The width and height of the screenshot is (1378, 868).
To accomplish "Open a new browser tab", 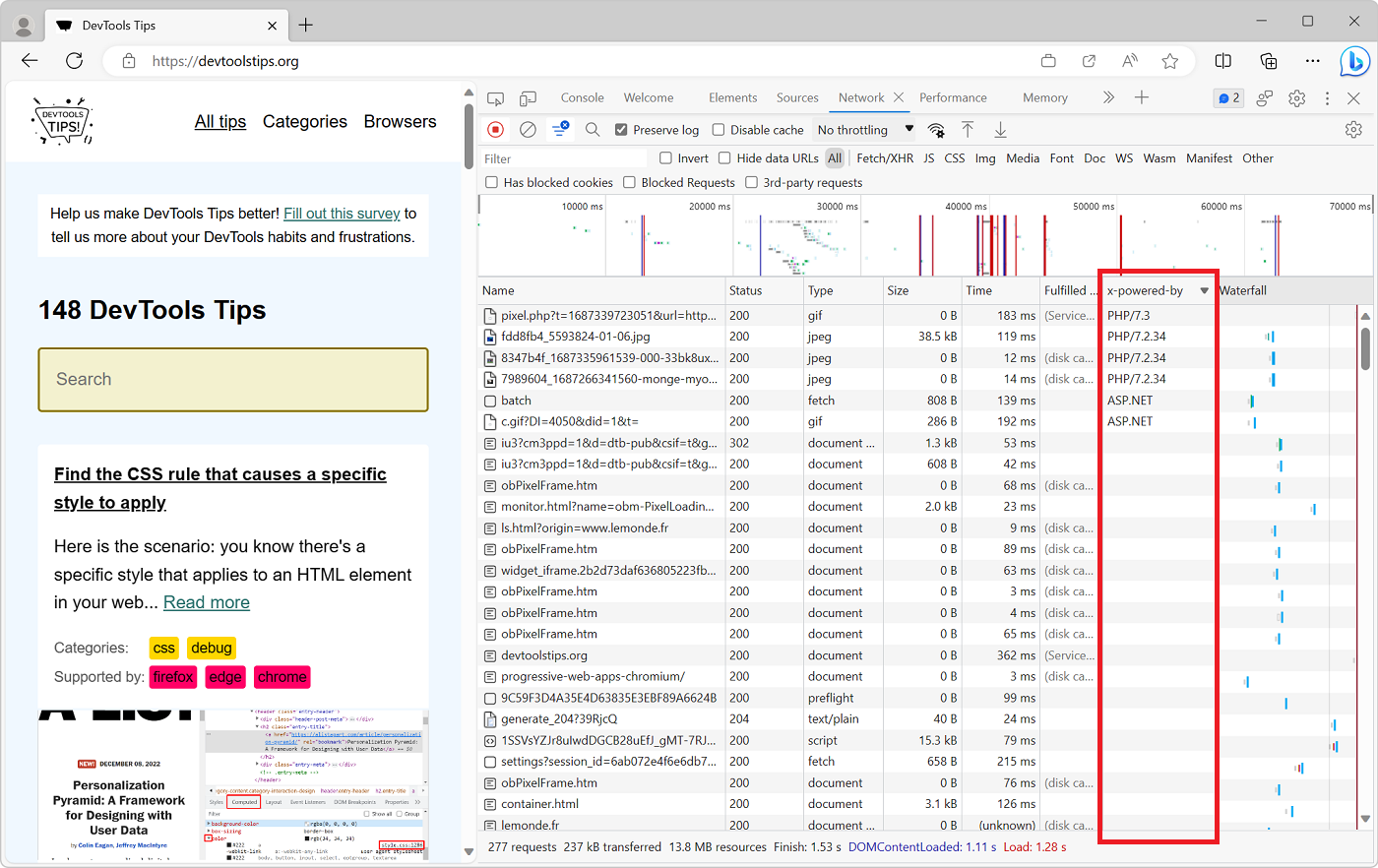I will tap(306, 26).
